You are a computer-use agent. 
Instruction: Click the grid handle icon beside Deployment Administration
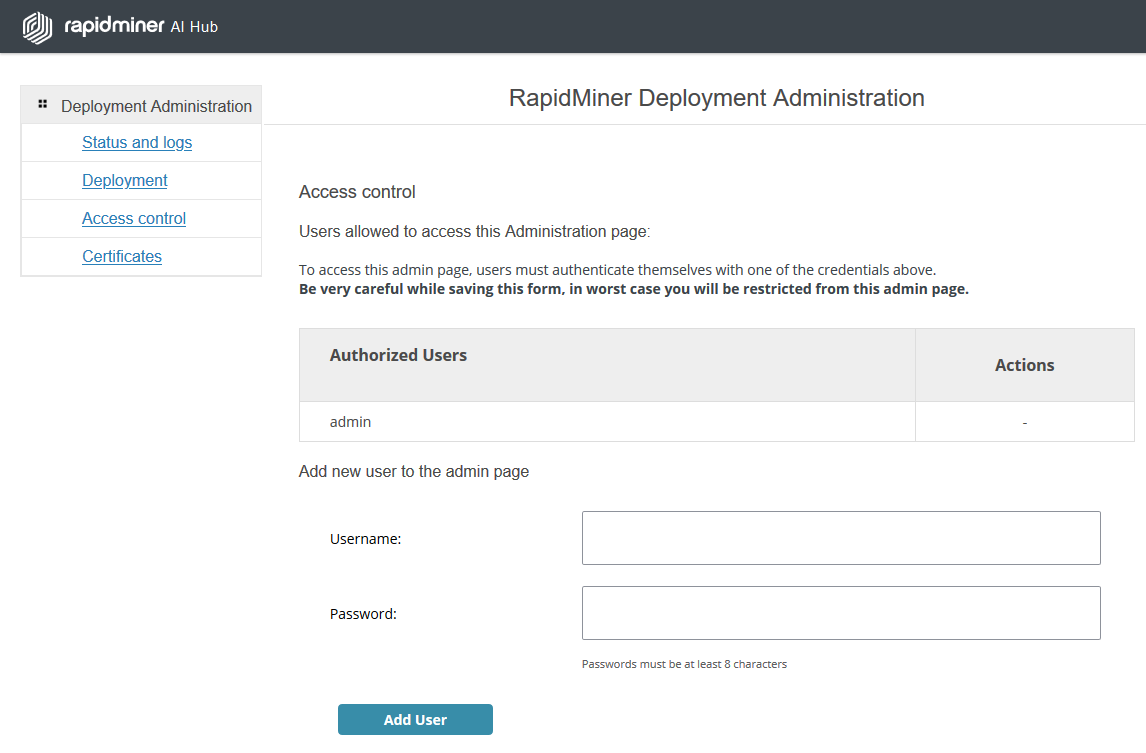pyautogui.click(x=42, y=104)
